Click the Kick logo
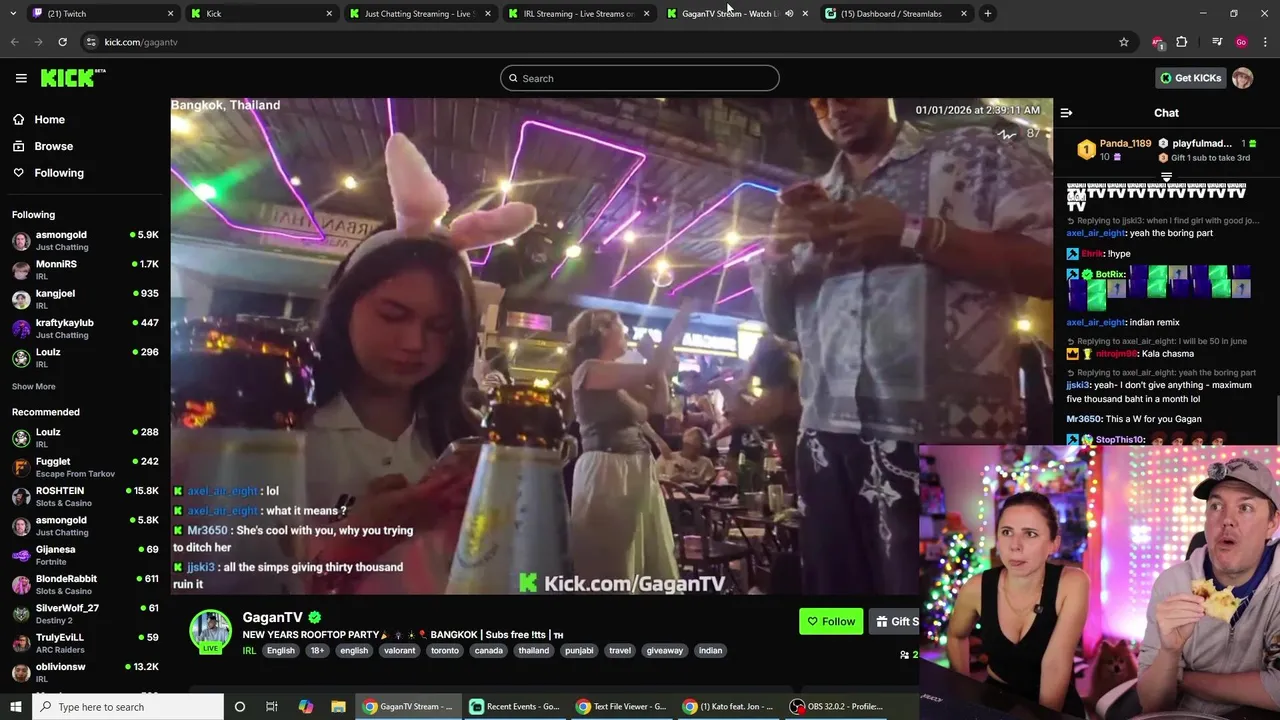This screenshot has height=720, width=1280. (73, 78)
